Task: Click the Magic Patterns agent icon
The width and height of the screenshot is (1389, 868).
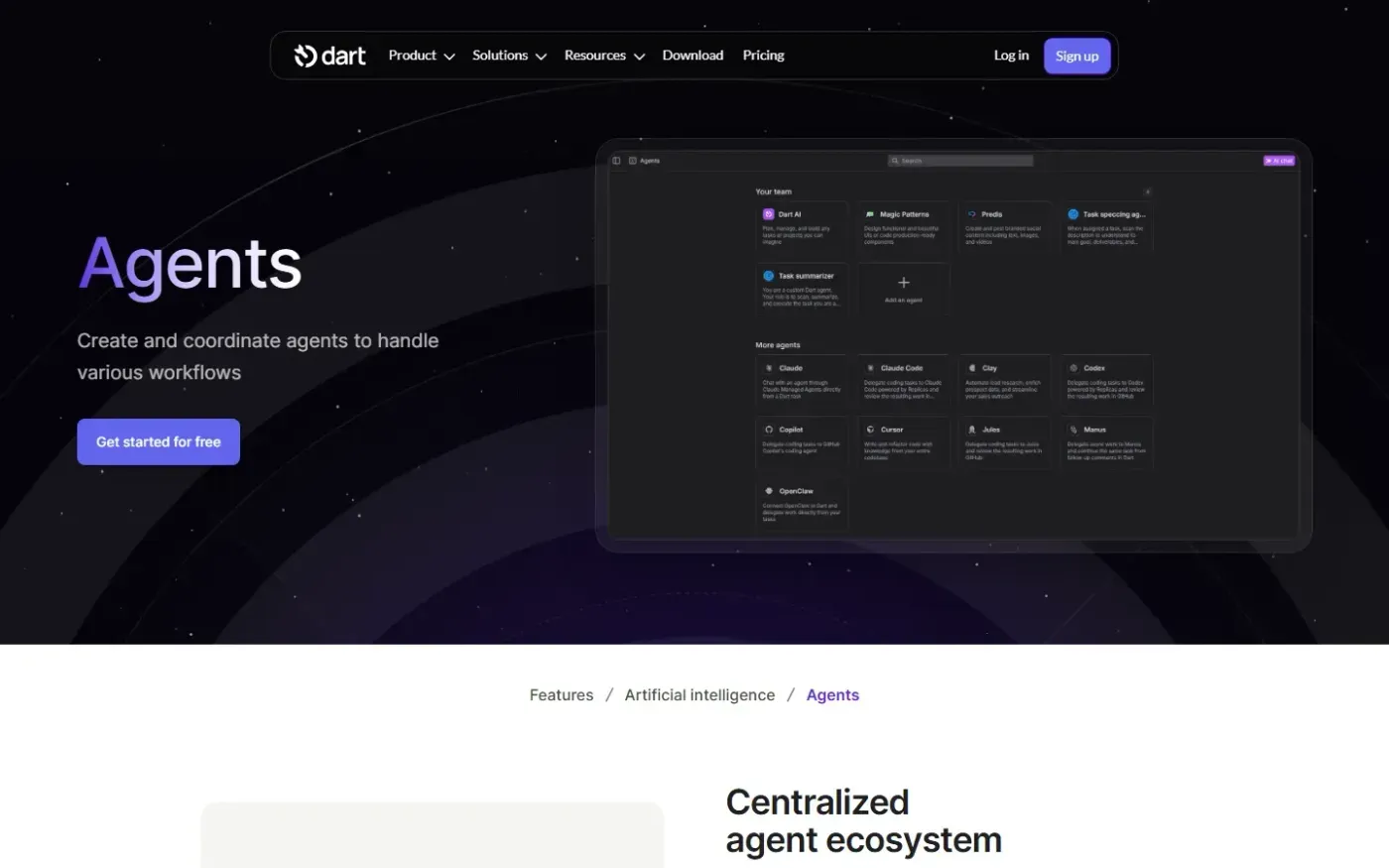Action: tap(870, 214)
